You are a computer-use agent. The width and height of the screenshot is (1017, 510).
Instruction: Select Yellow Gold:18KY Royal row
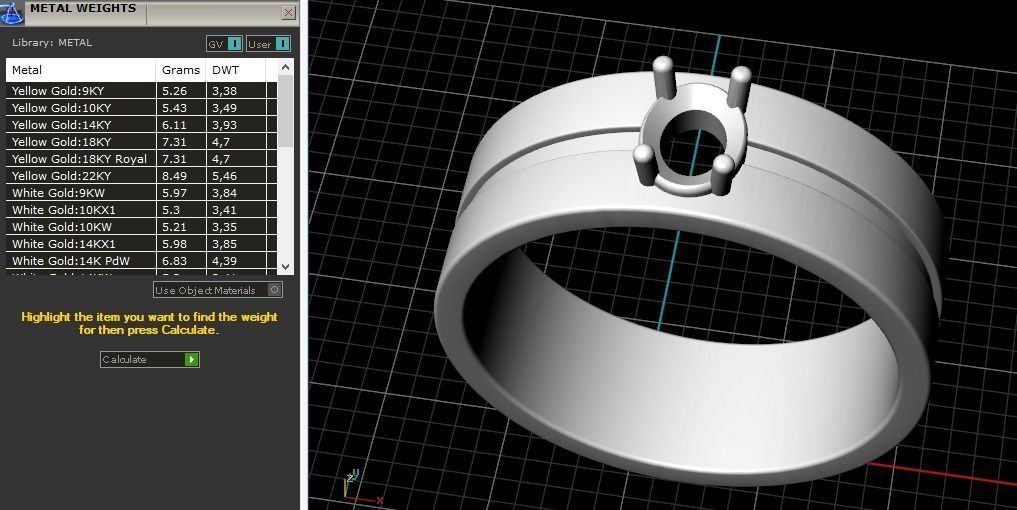pyautogui.click(x=141, y=158)
